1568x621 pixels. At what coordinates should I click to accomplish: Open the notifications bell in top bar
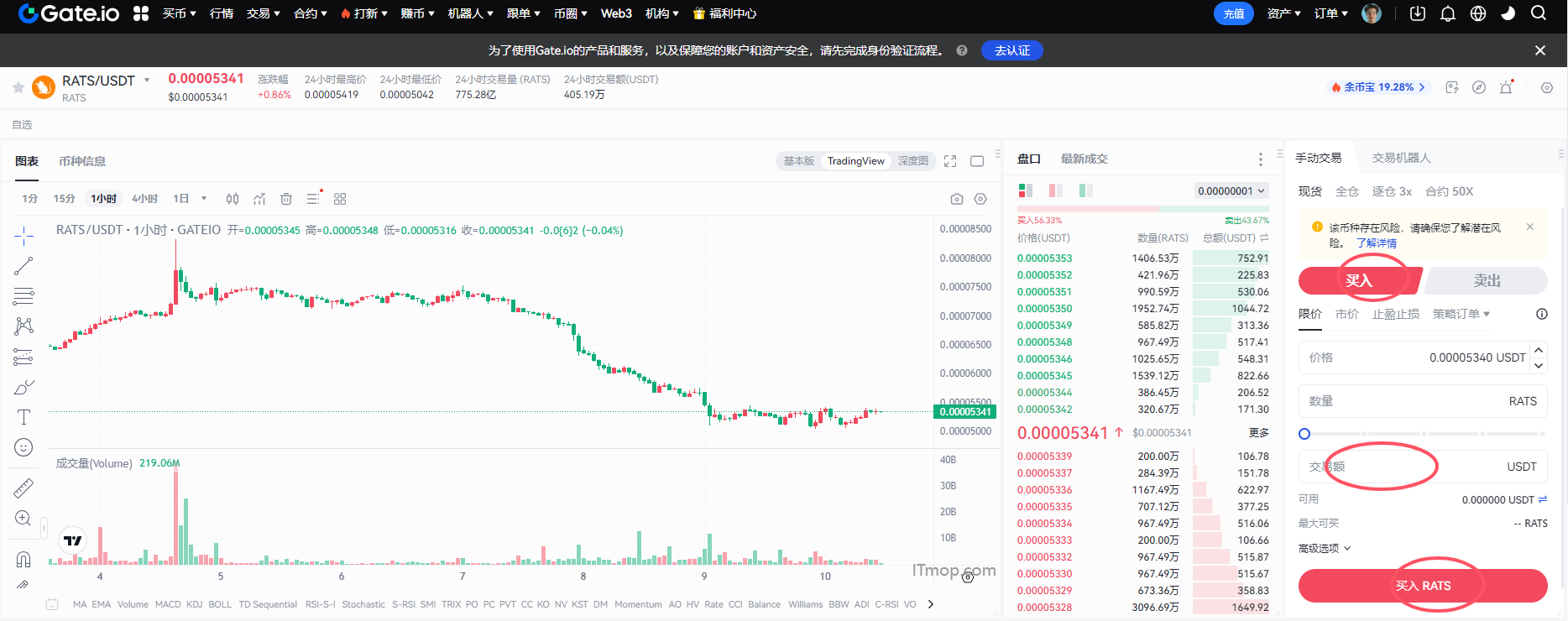pos(1448,13)
